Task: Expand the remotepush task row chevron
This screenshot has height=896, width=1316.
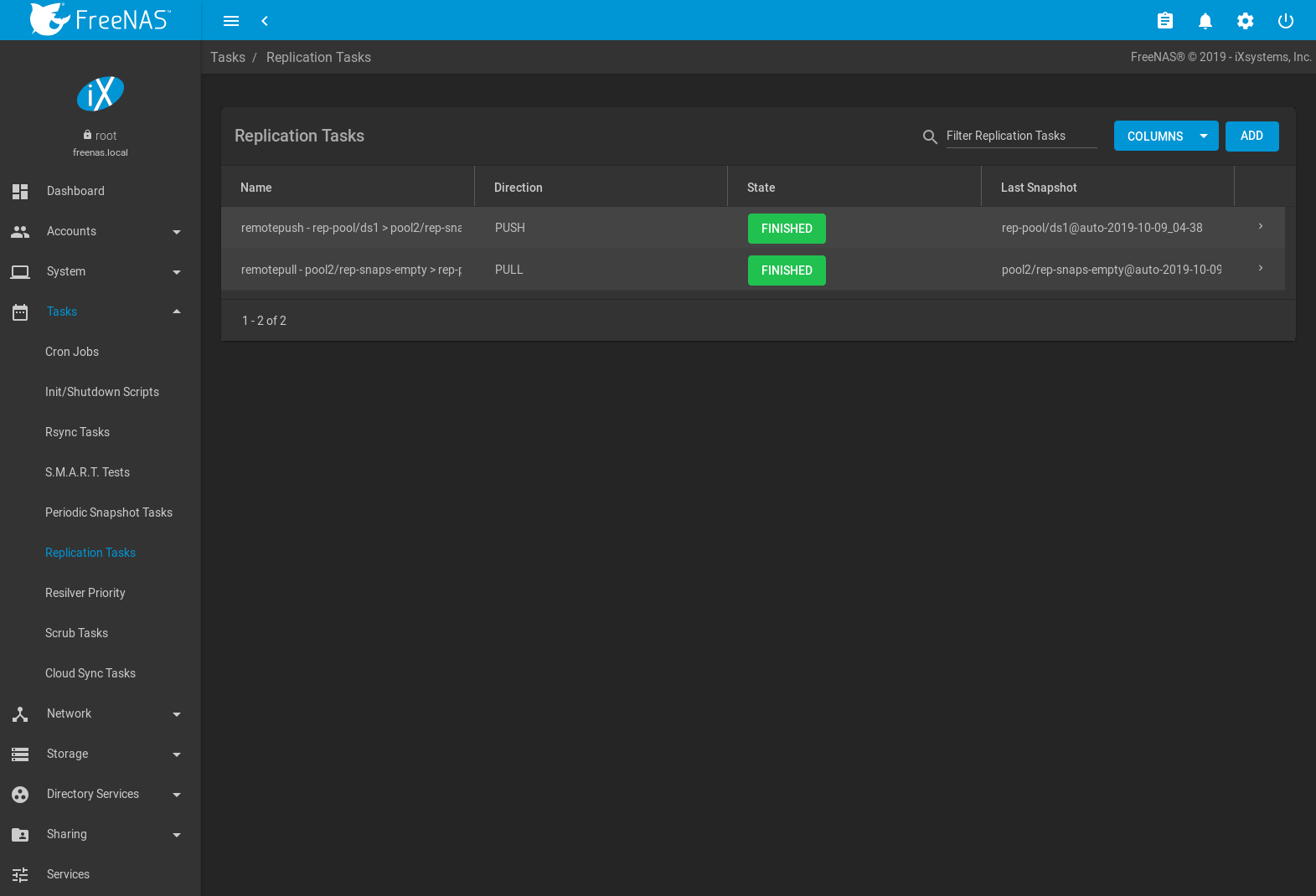Action: pyautogui.click(x=1260, y=227)
